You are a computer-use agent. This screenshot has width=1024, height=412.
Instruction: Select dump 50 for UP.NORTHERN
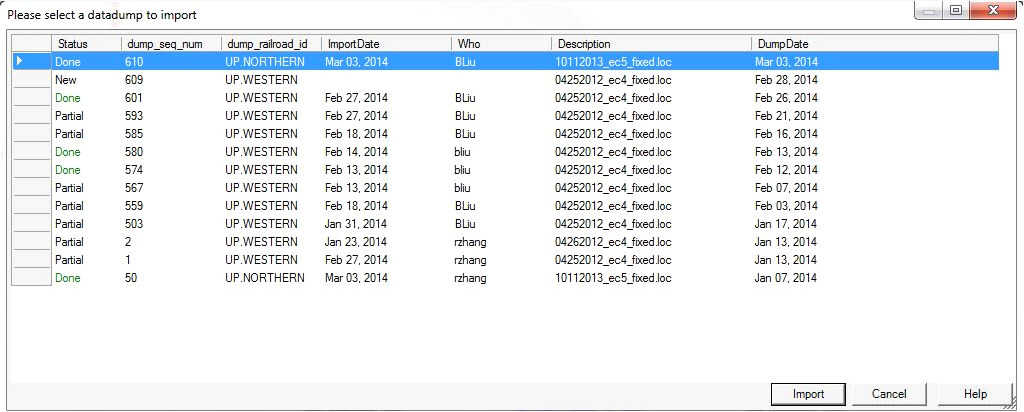[135, 278]
